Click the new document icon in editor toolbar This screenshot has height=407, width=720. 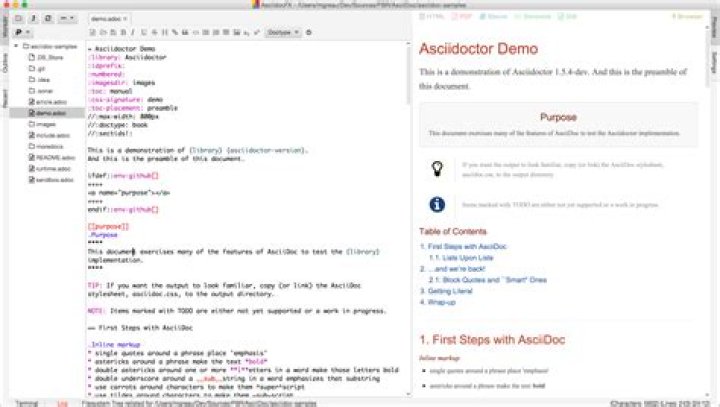tap(92, 33)
